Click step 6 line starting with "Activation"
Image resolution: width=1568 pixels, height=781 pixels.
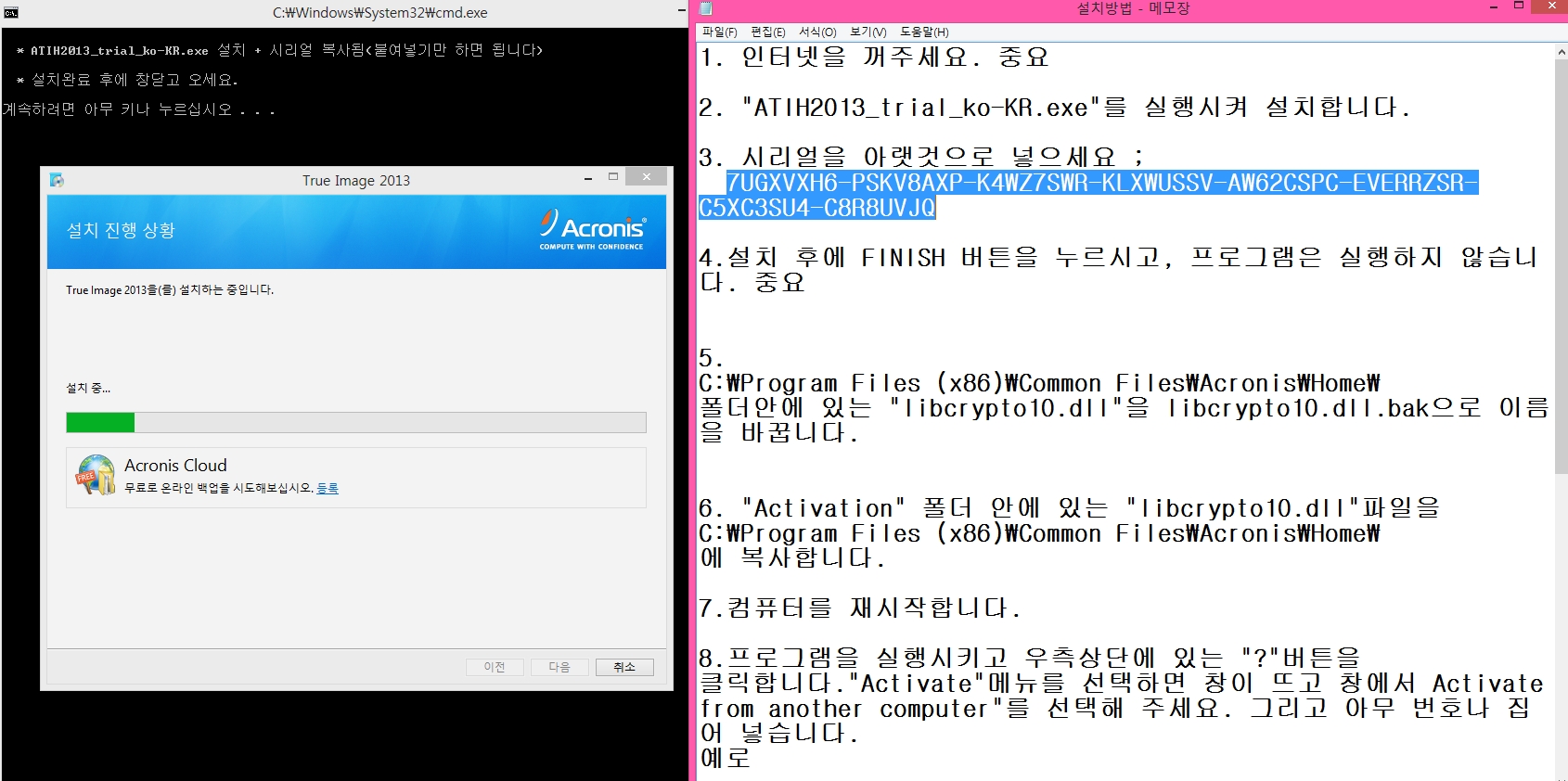point(1069,508)
